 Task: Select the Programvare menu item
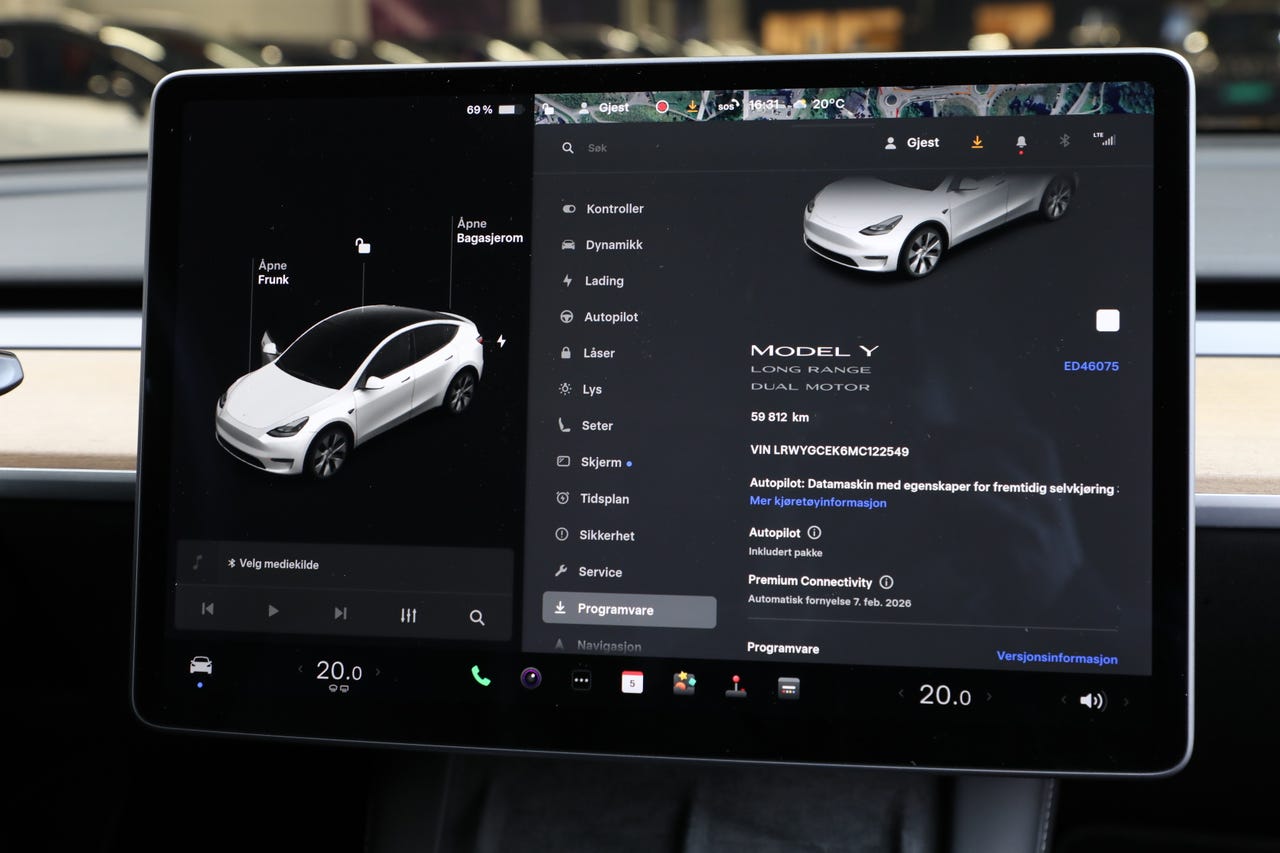pos(629,610)
